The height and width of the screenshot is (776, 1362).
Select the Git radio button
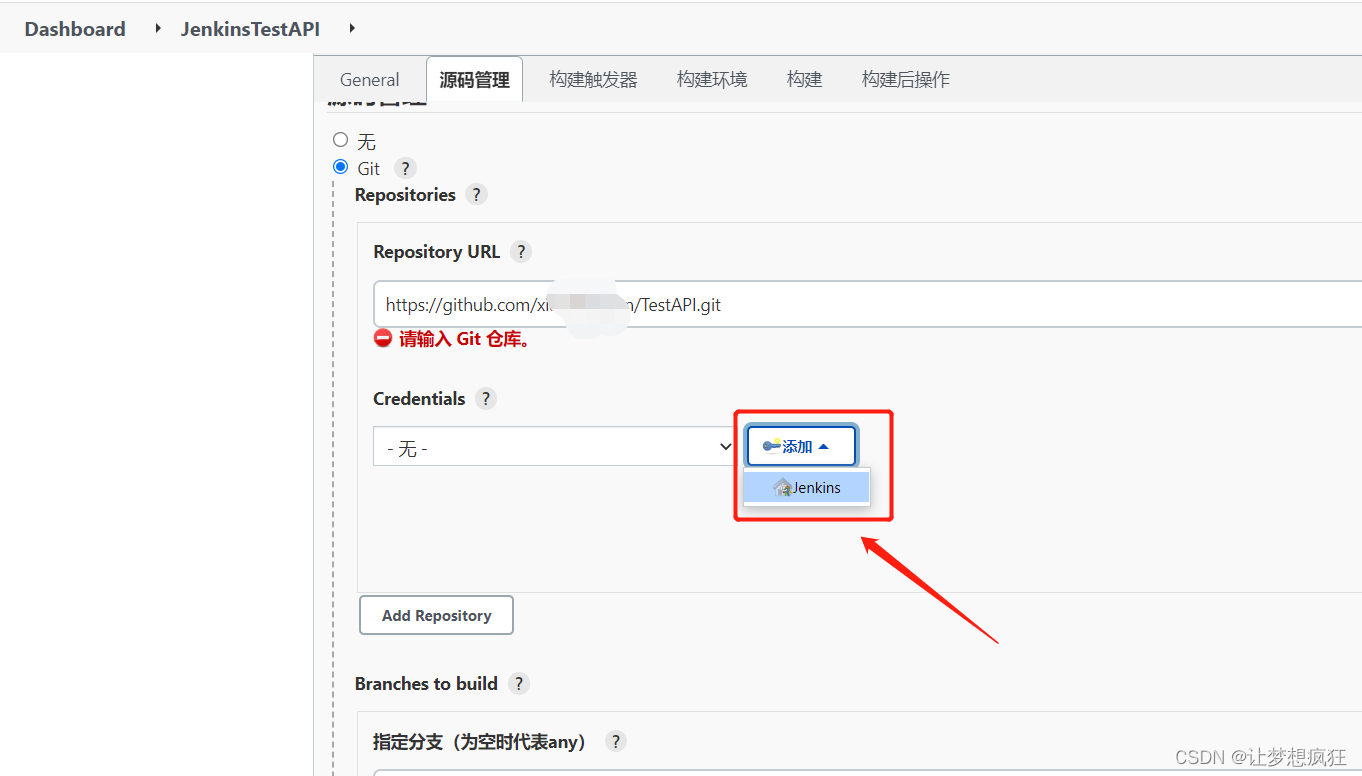coord(341,167)
